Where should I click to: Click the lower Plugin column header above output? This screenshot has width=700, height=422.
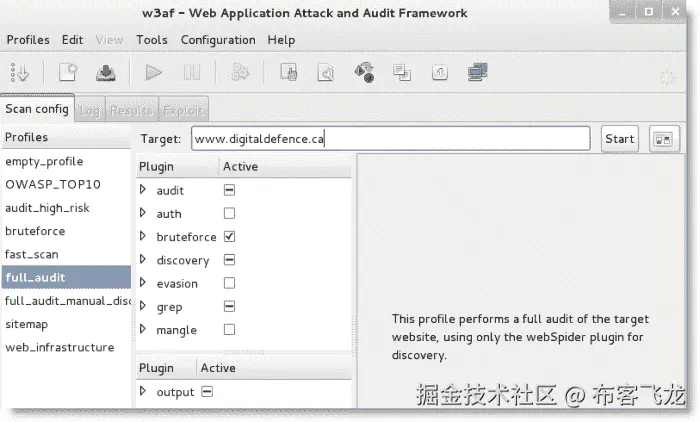pyautogui.click(x=166, y=368)
